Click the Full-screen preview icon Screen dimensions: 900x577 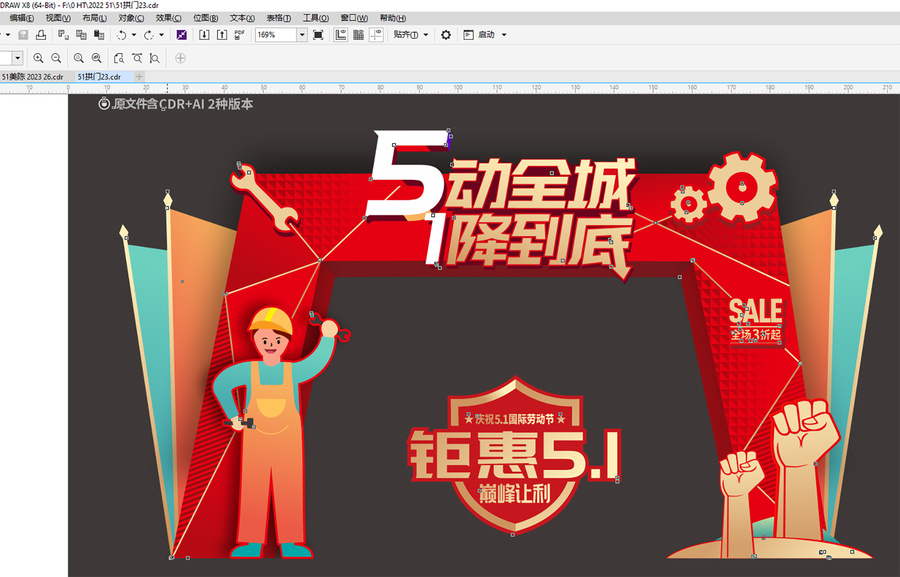[318, 35]
